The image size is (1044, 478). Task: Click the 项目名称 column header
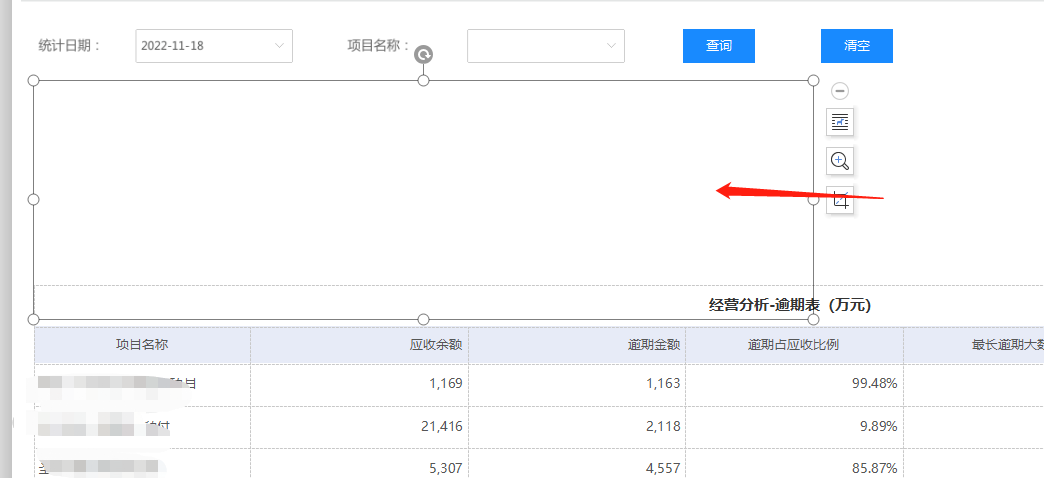(x=142, y=345)
